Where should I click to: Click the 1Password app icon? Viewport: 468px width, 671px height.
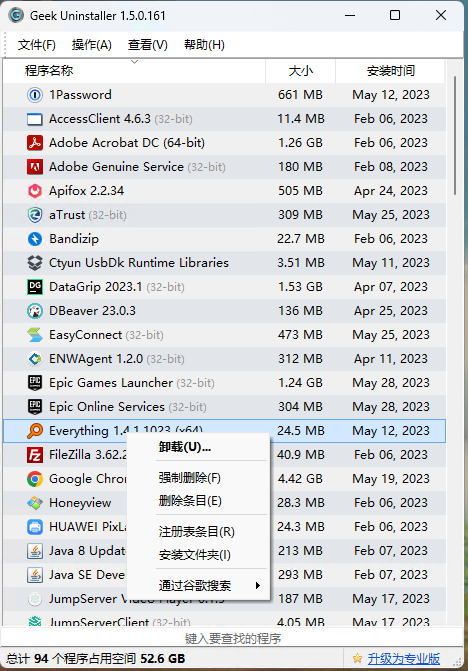tap(35, 95)
